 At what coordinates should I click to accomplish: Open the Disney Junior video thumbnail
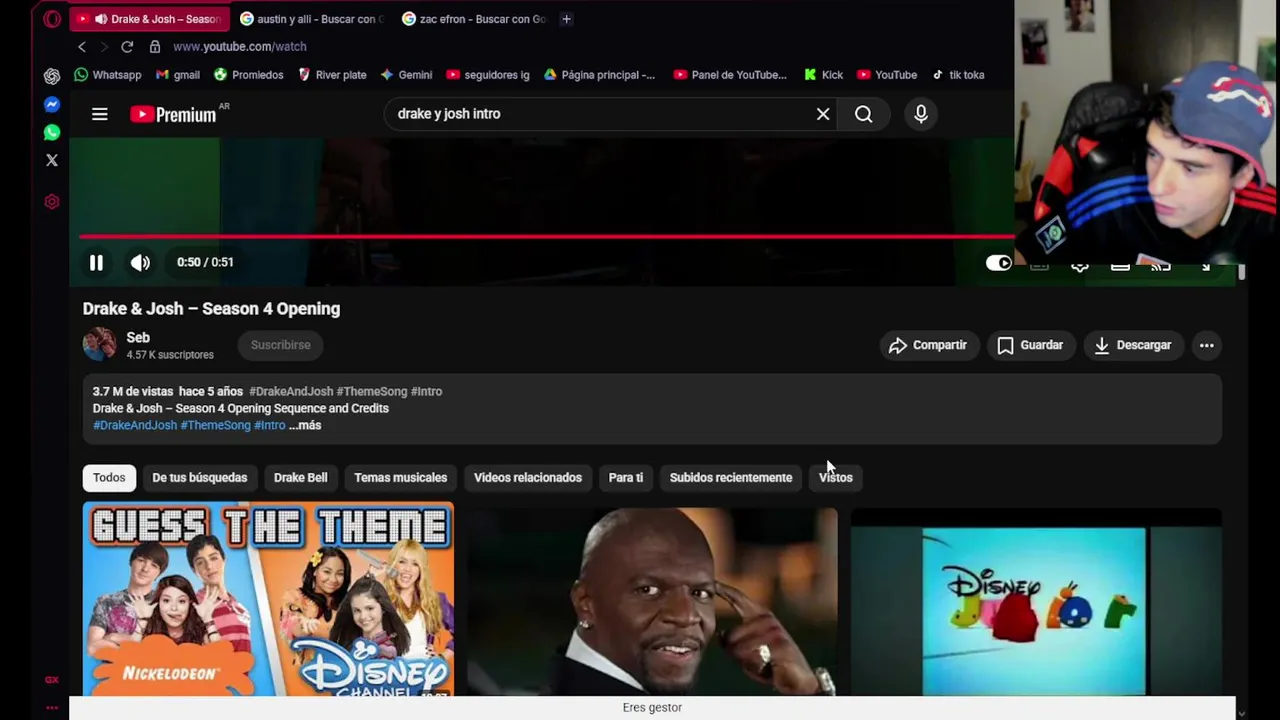[1036, 601]
